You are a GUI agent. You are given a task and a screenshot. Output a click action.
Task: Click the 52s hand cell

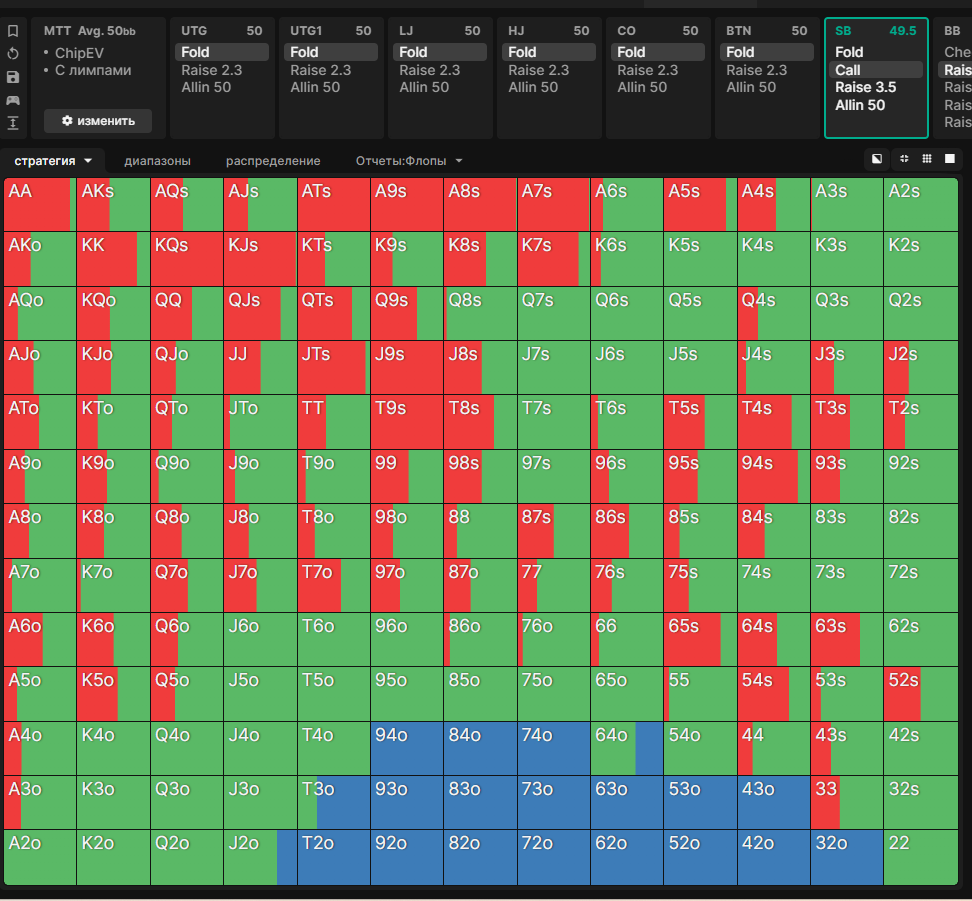click(921, 695)
